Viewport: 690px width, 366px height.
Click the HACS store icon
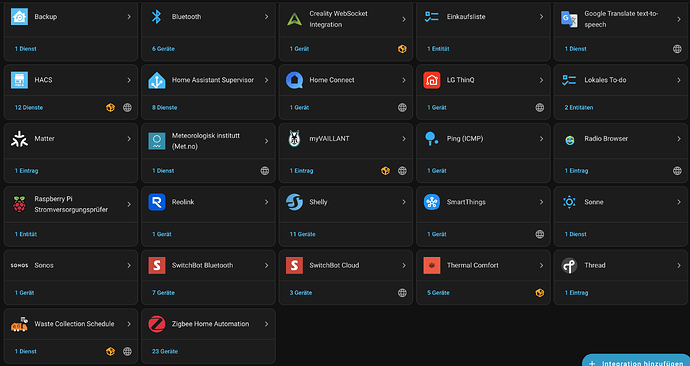coord(19,80)
